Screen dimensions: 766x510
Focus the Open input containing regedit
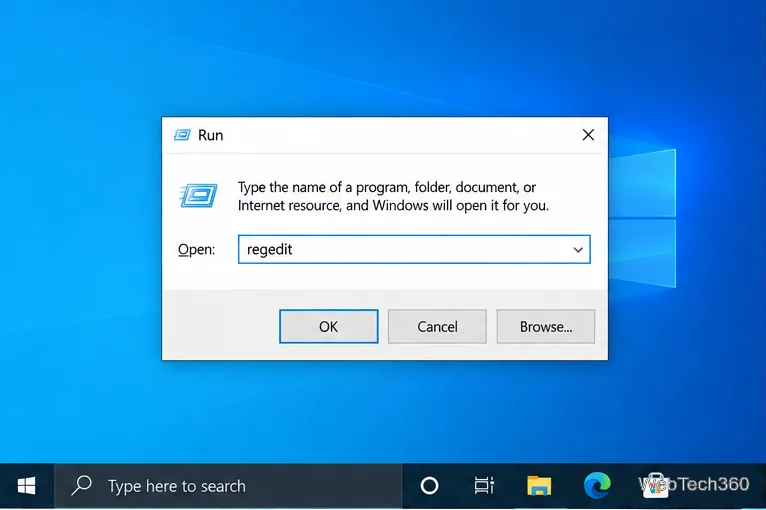(x=414, y=250)
